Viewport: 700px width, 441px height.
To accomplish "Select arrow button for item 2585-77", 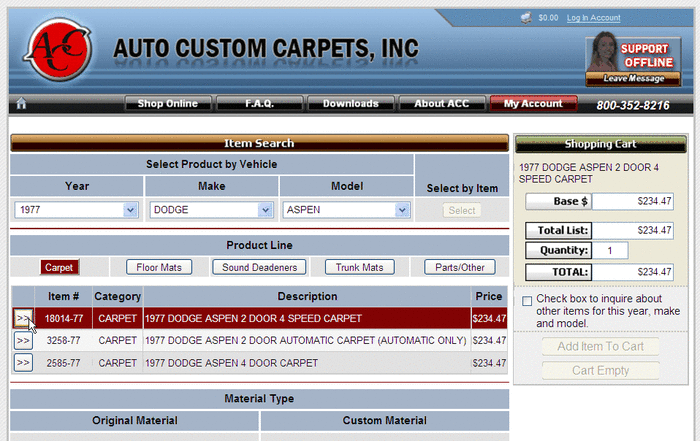I will pos(23,362).
